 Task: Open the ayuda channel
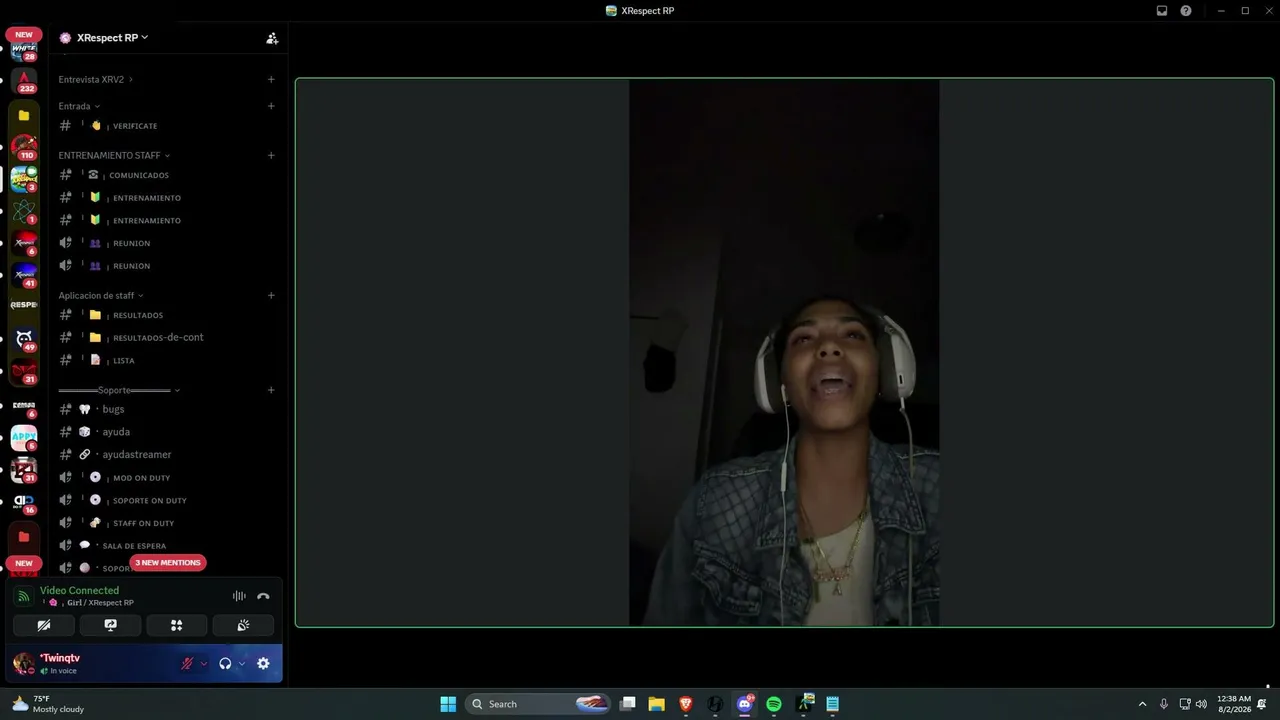click(x=166, y=432)
